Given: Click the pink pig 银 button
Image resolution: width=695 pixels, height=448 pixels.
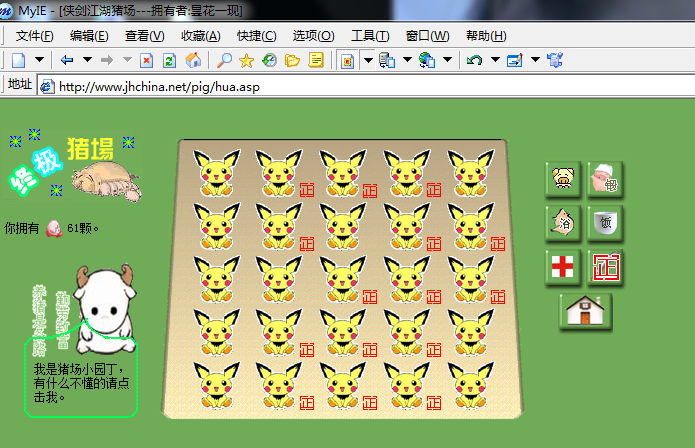Looking at the screenshot, I should coord(605,179).
